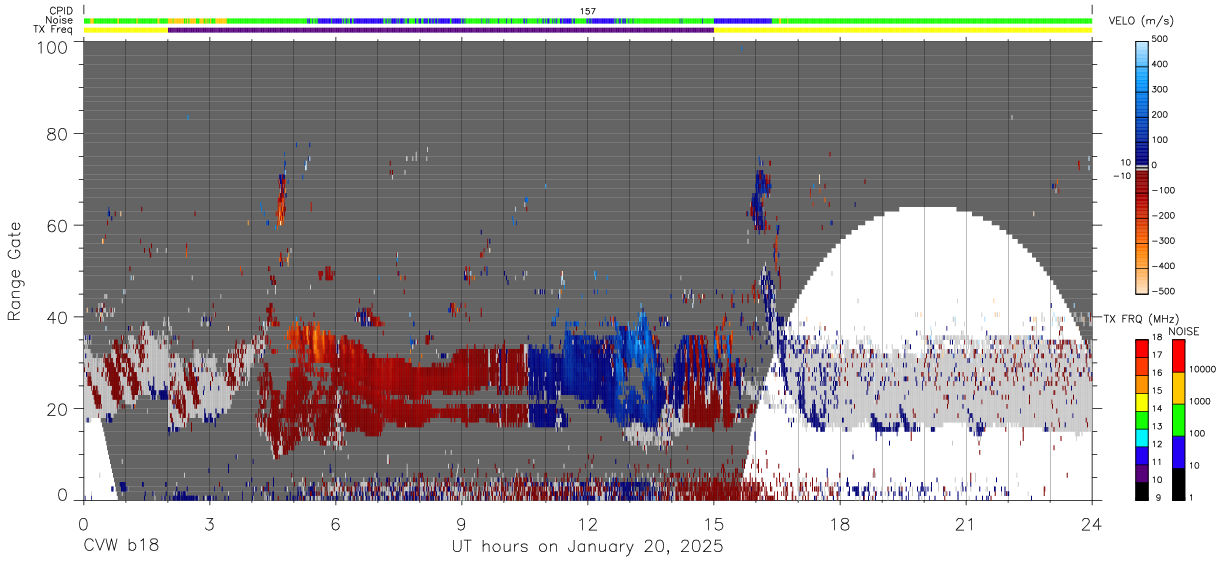Click the 20 tick on Range Gate axis

[59, 409]
